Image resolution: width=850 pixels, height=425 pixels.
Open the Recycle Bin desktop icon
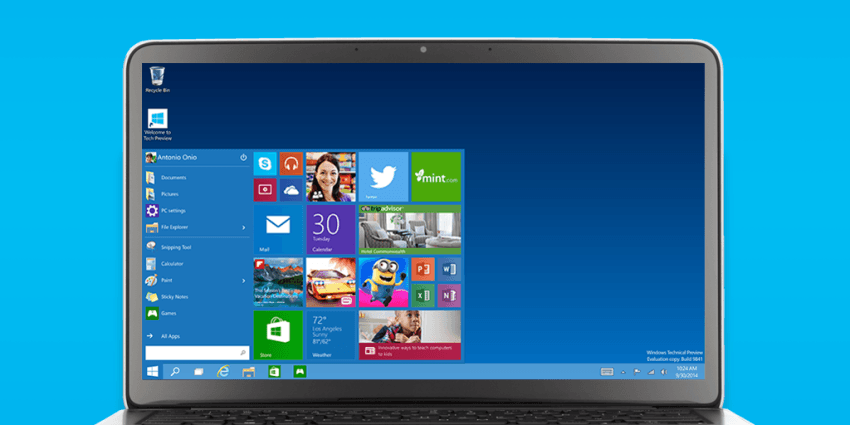(157, 79)
